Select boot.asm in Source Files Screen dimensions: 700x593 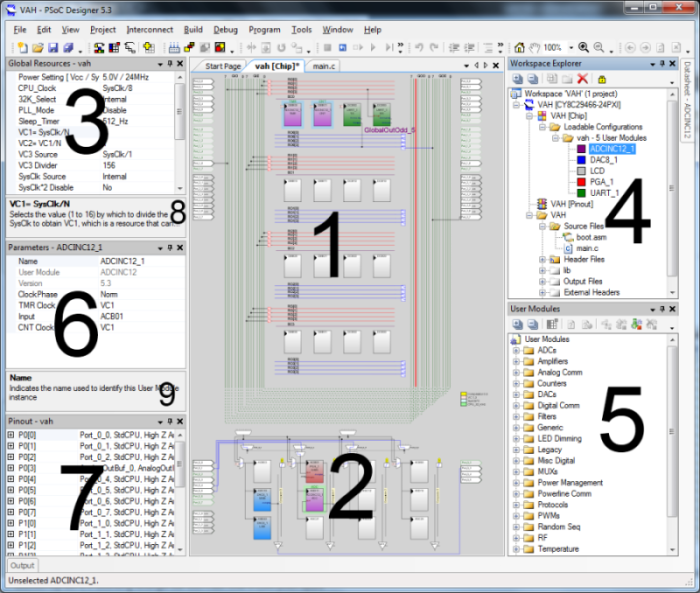591,237
